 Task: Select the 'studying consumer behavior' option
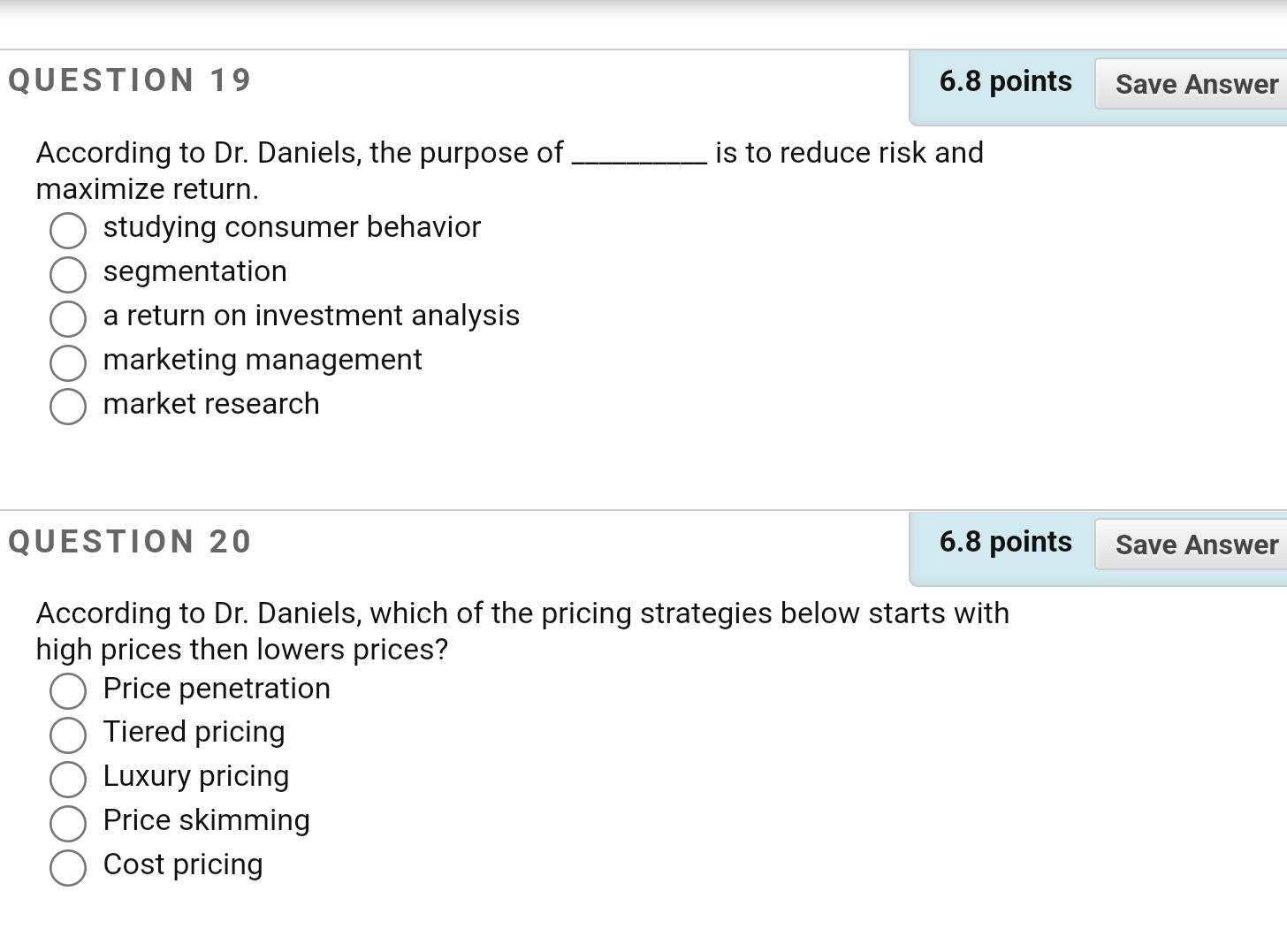click(68, 231)
